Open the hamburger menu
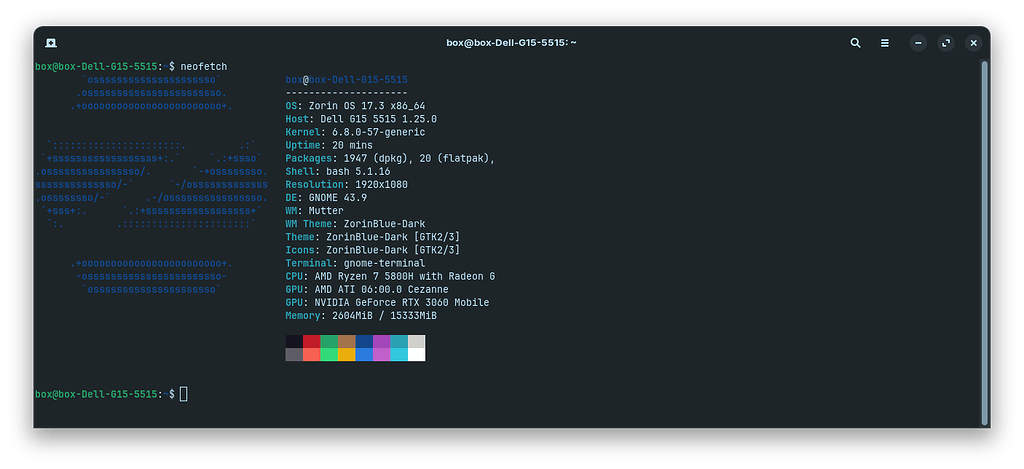Image resolution: width=1024 pixels, height=469 pixels. (884, 43)
